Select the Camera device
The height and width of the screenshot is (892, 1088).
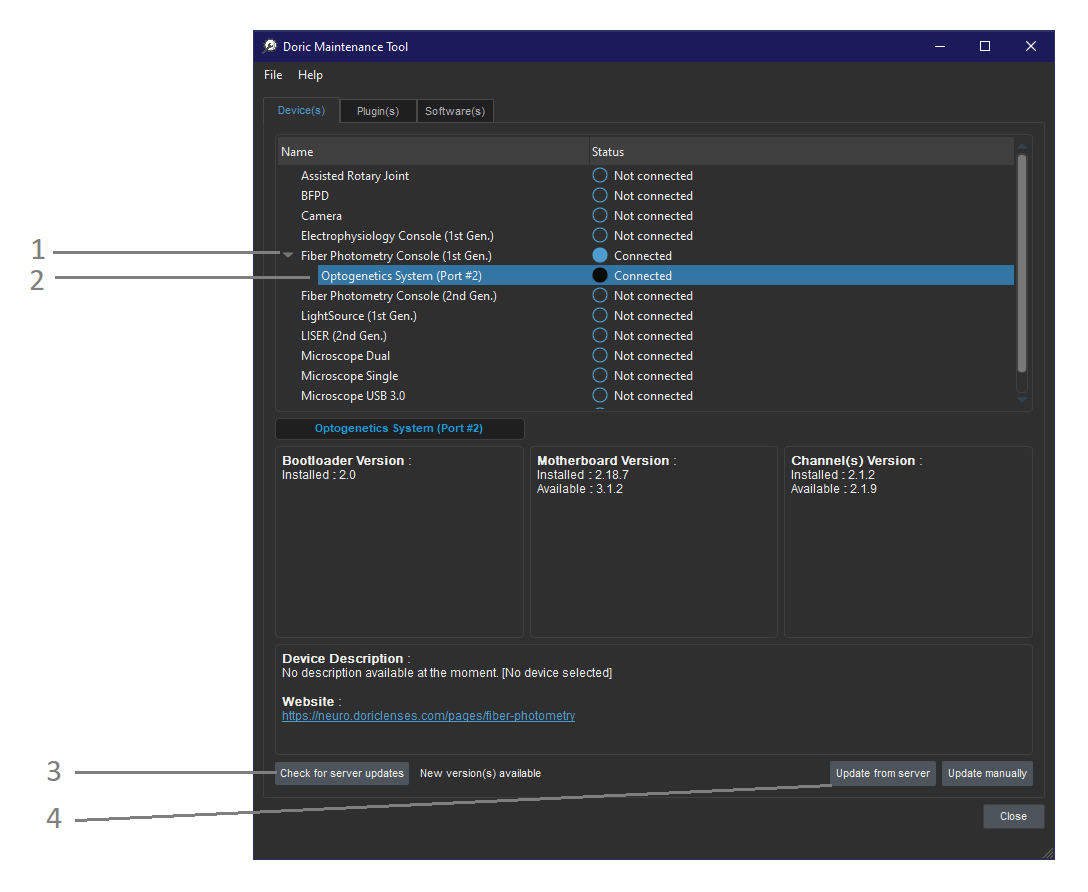tap(321, 216)
